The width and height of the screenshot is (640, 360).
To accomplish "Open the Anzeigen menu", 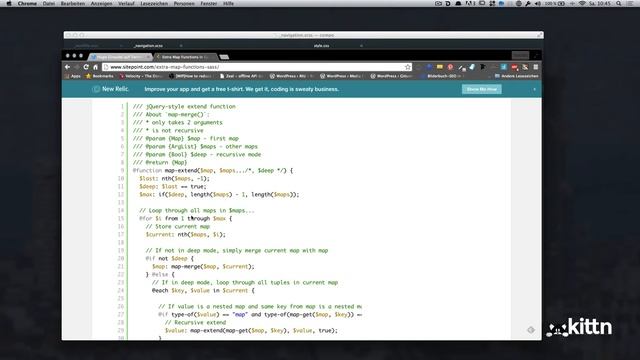I will coord(101,3).
